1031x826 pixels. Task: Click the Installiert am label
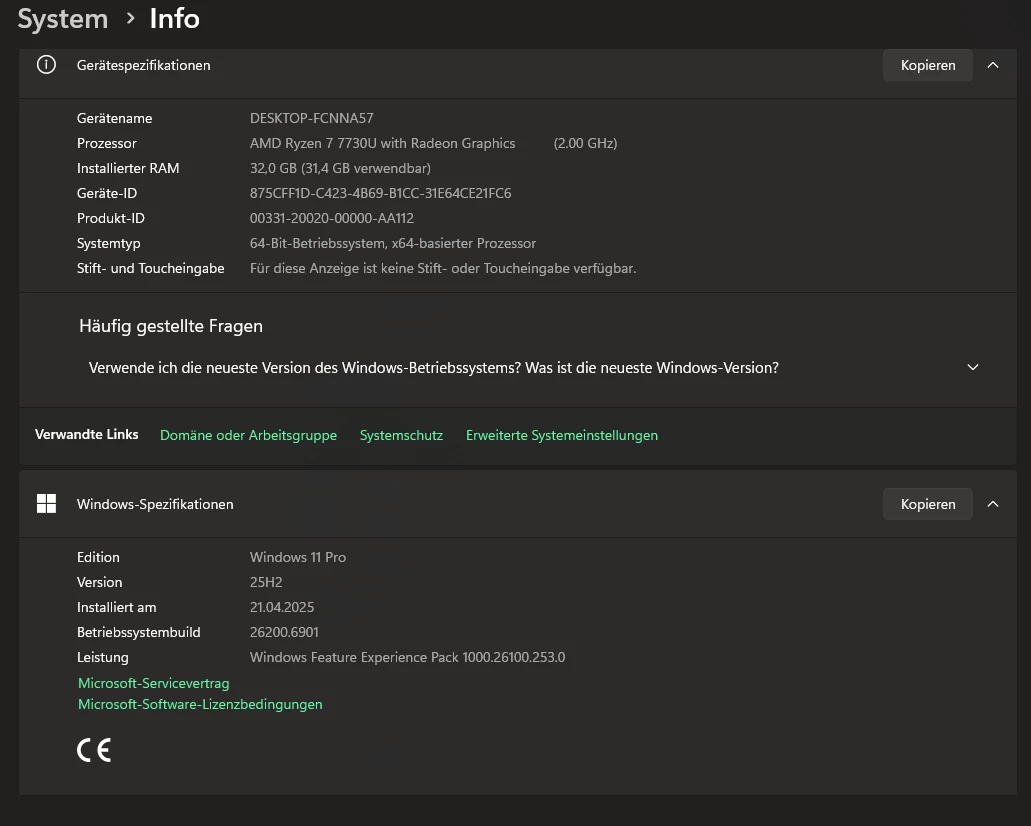116,607
